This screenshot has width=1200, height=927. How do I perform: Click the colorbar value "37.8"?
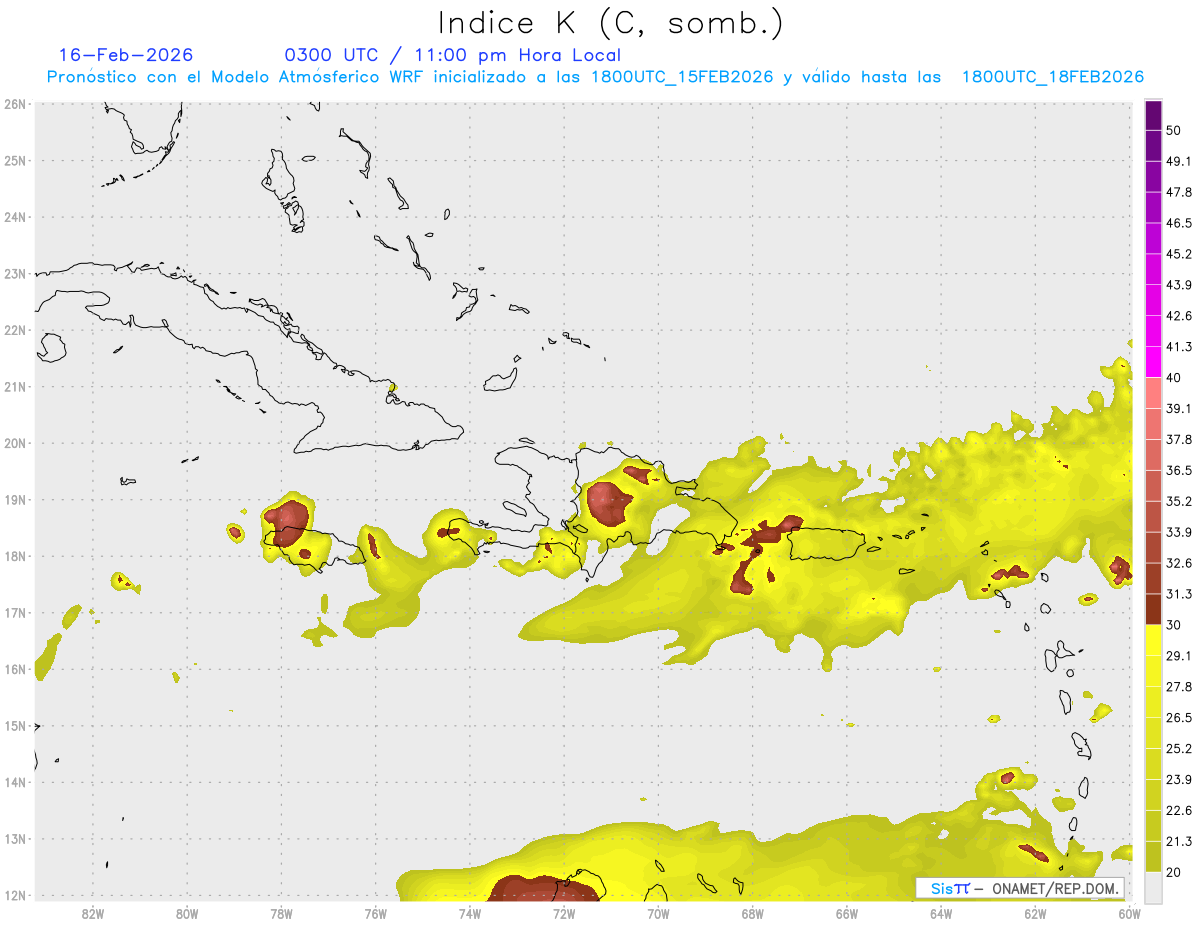(x=1178, y=440)
